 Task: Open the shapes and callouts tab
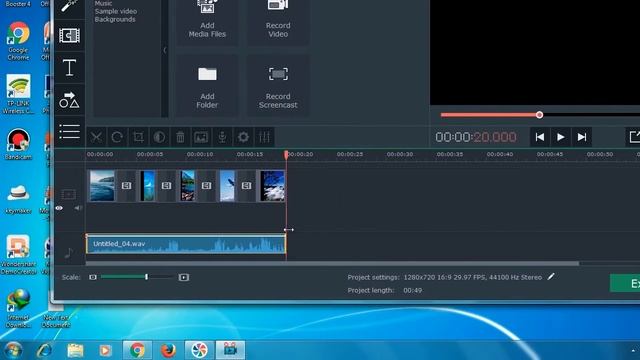pos(69,100)
